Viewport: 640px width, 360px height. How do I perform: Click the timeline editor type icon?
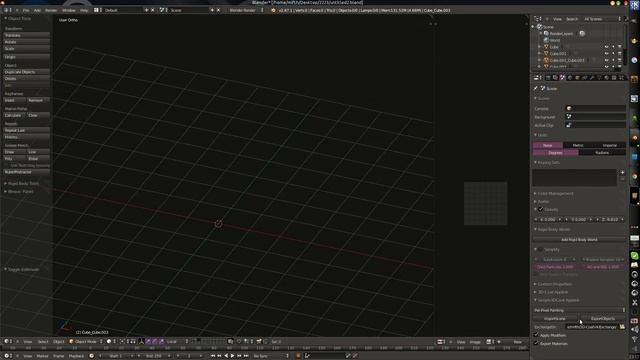click(7, 356)
